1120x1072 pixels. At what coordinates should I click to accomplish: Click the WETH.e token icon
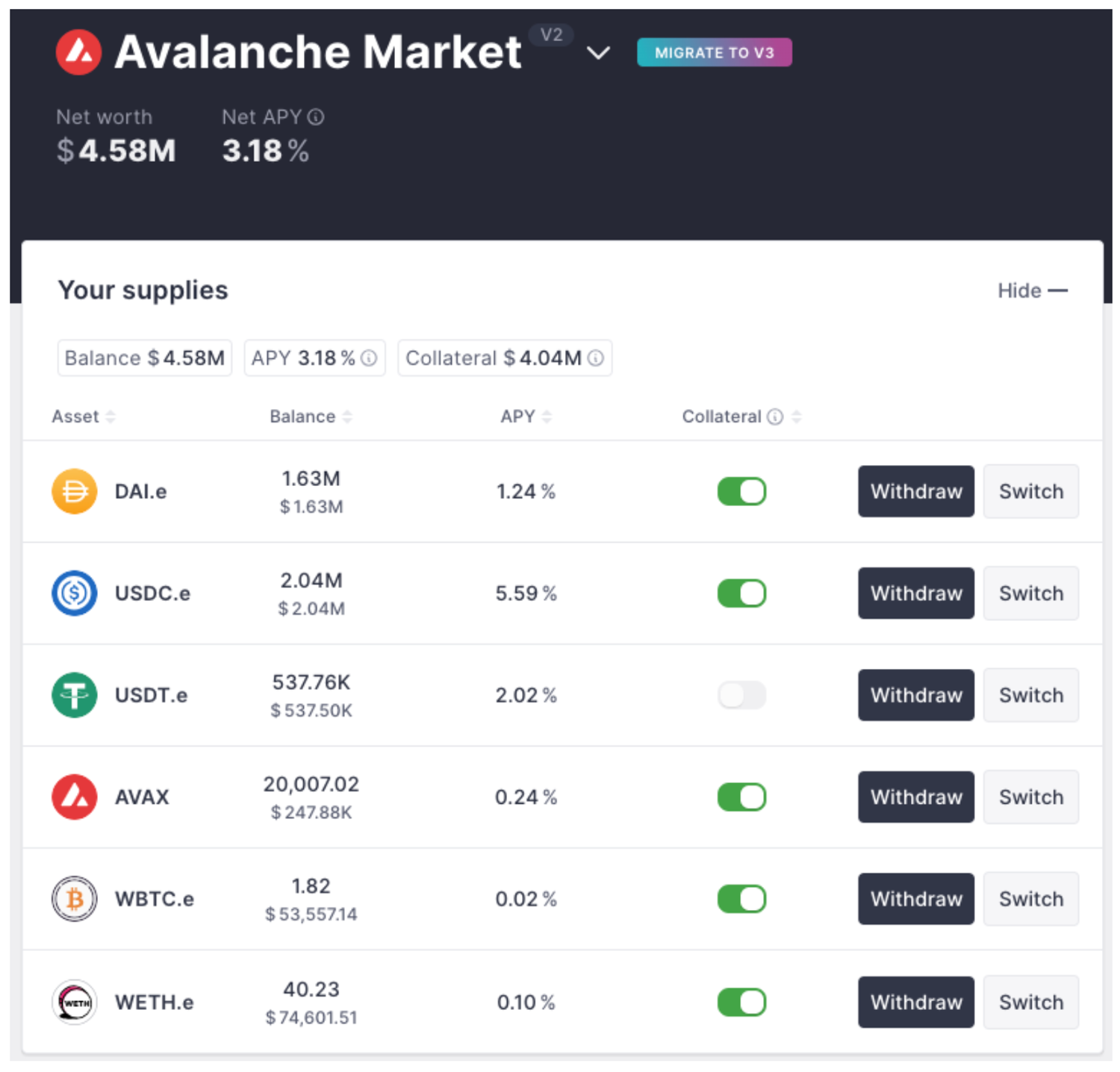coord(74,1002)
